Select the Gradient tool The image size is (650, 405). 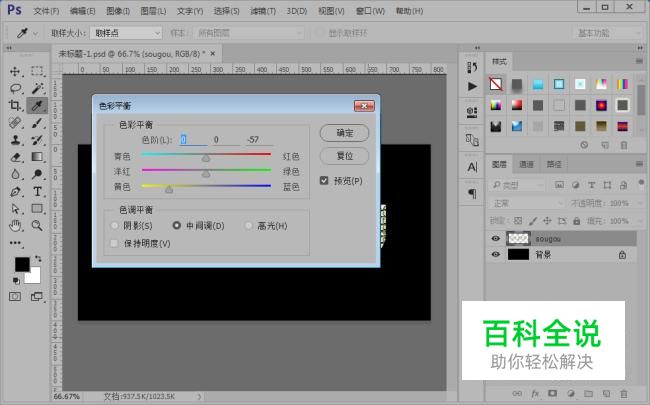click(x=37, y=157)
